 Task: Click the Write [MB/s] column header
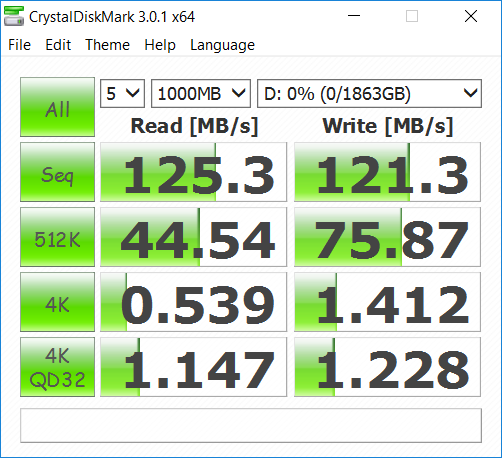pyautogui.click(x=388, y=126)
